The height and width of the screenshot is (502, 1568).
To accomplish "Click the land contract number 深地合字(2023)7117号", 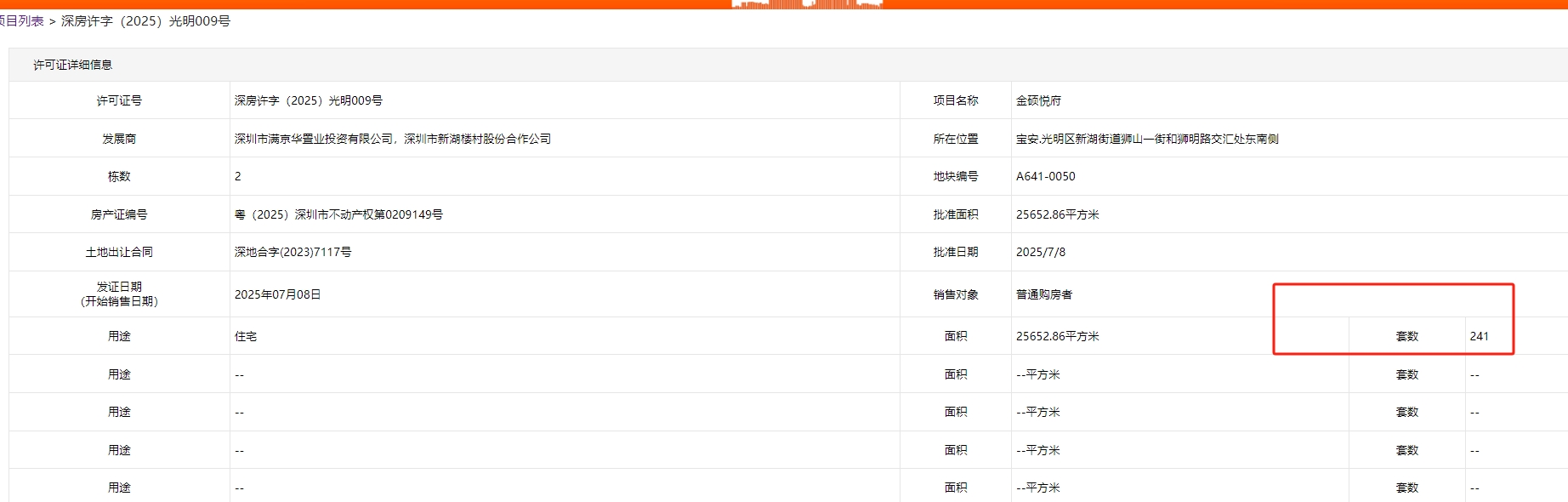I will (293, 252).
